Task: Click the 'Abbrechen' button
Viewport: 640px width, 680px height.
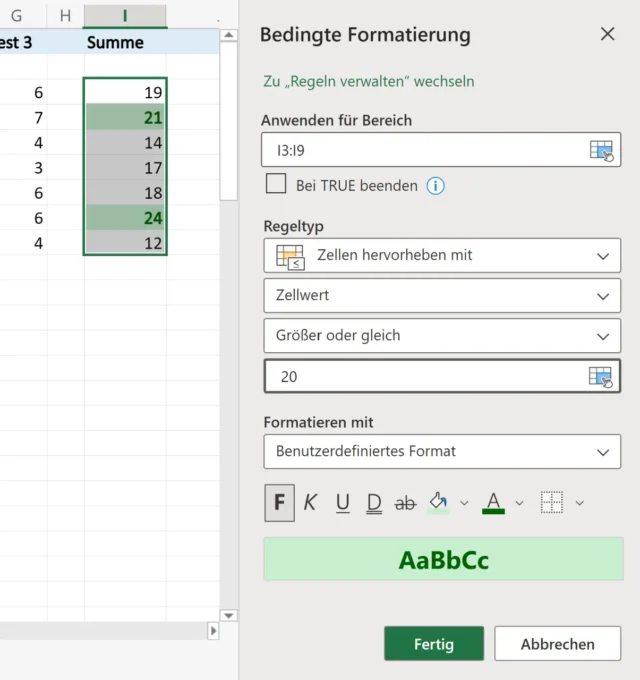Action: [x=557, y=644]
